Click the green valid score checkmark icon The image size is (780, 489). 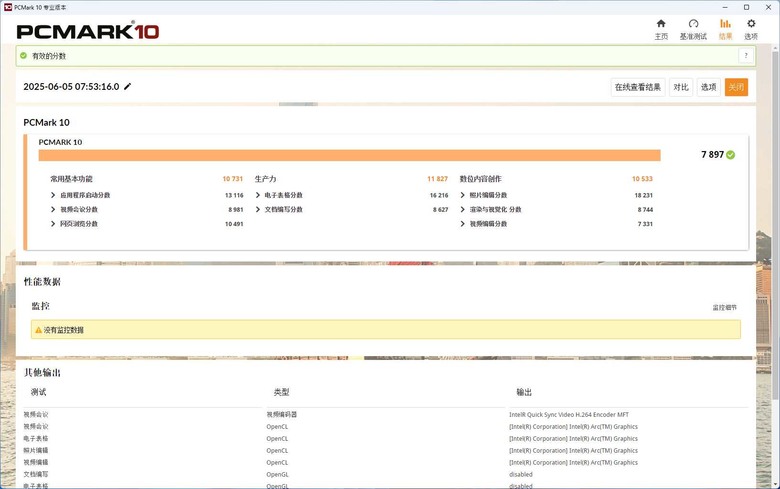23,56
